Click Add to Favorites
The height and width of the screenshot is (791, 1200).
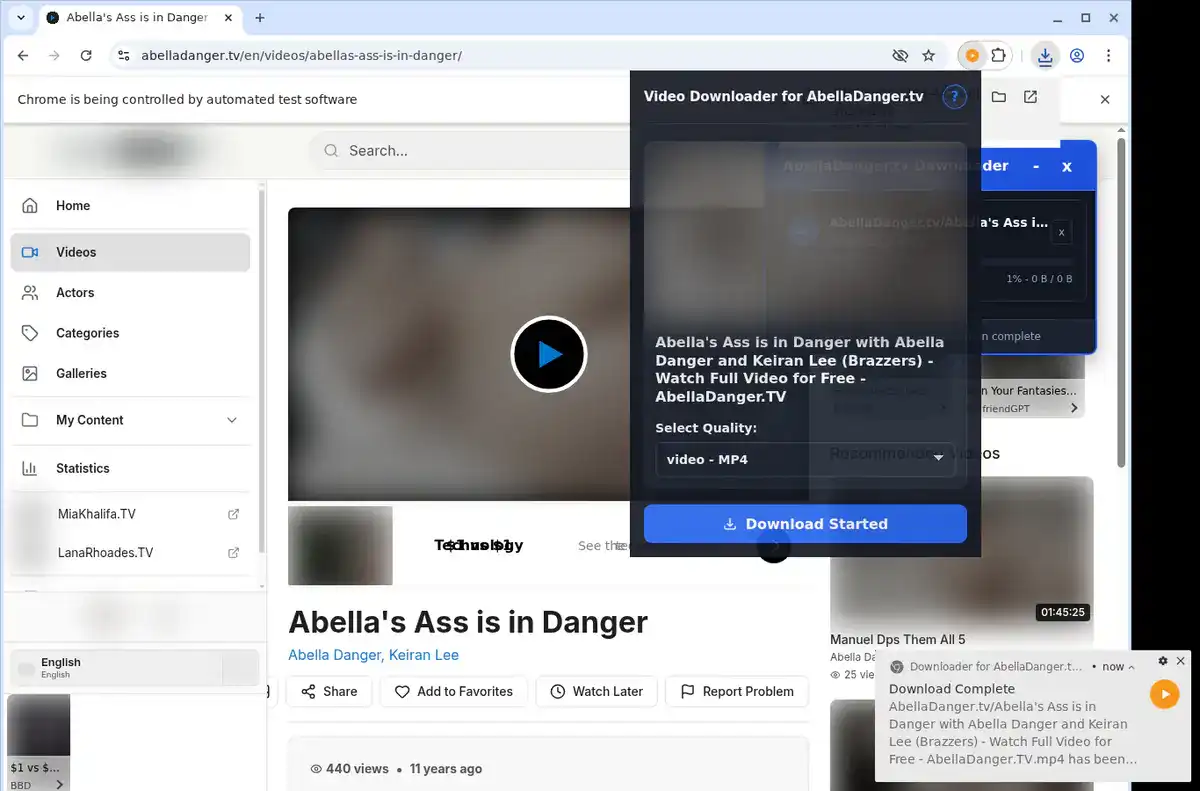[x=453, y=691]
